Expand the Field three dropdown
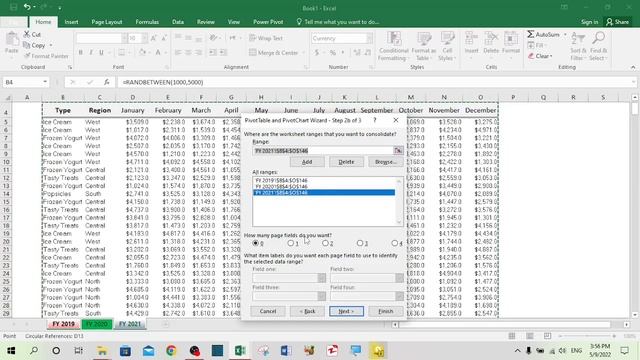 pyautogui.click(x=322, y=296)
